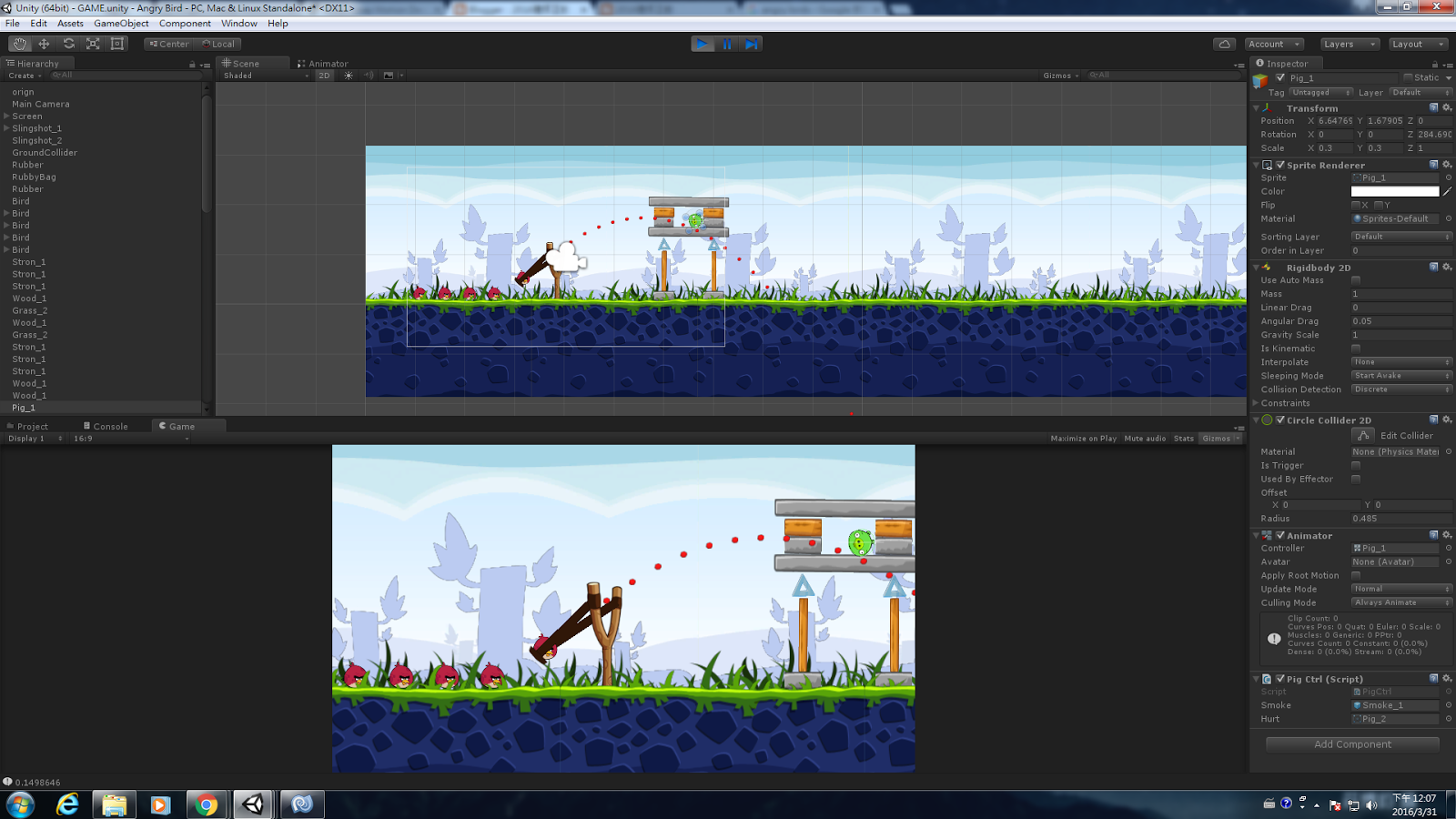Viewport: 1456px width, 819px height.
Task: Select the Move tool
Action: point(44,44)
